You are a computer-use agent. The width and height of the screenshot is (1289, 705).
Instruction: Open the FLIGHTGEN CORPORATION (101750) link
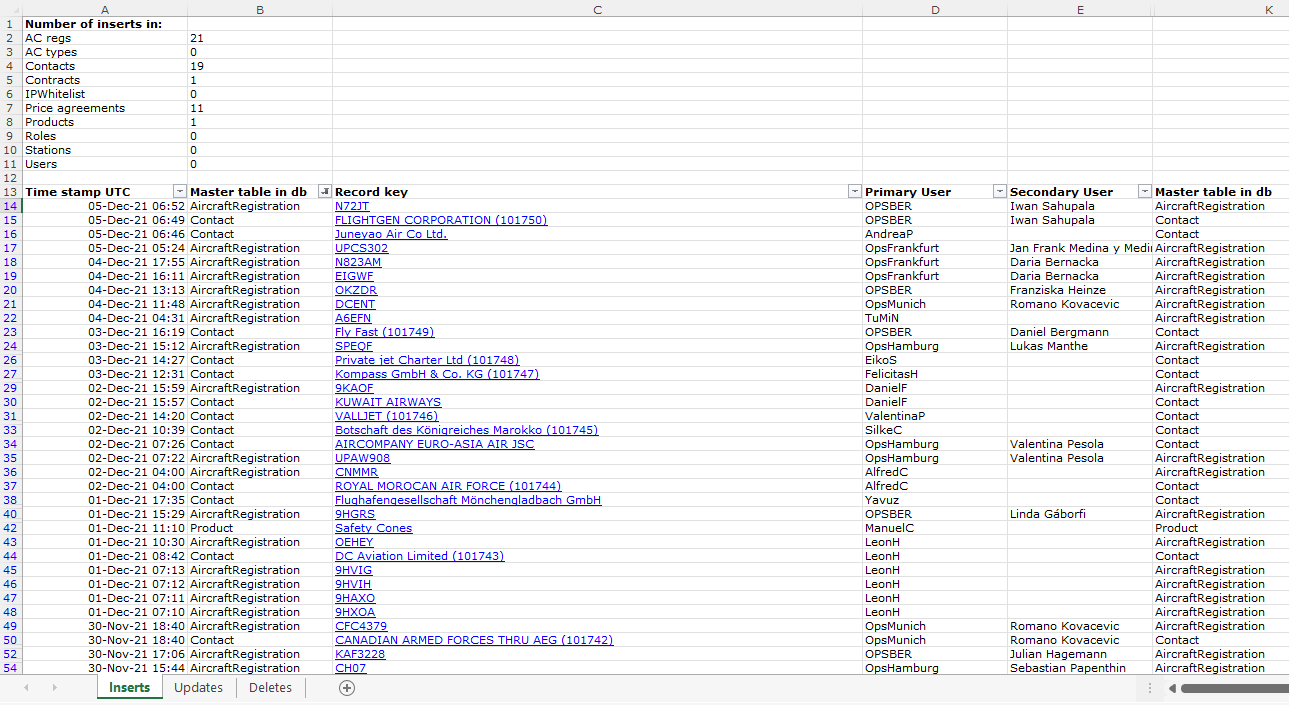point(441,220)
